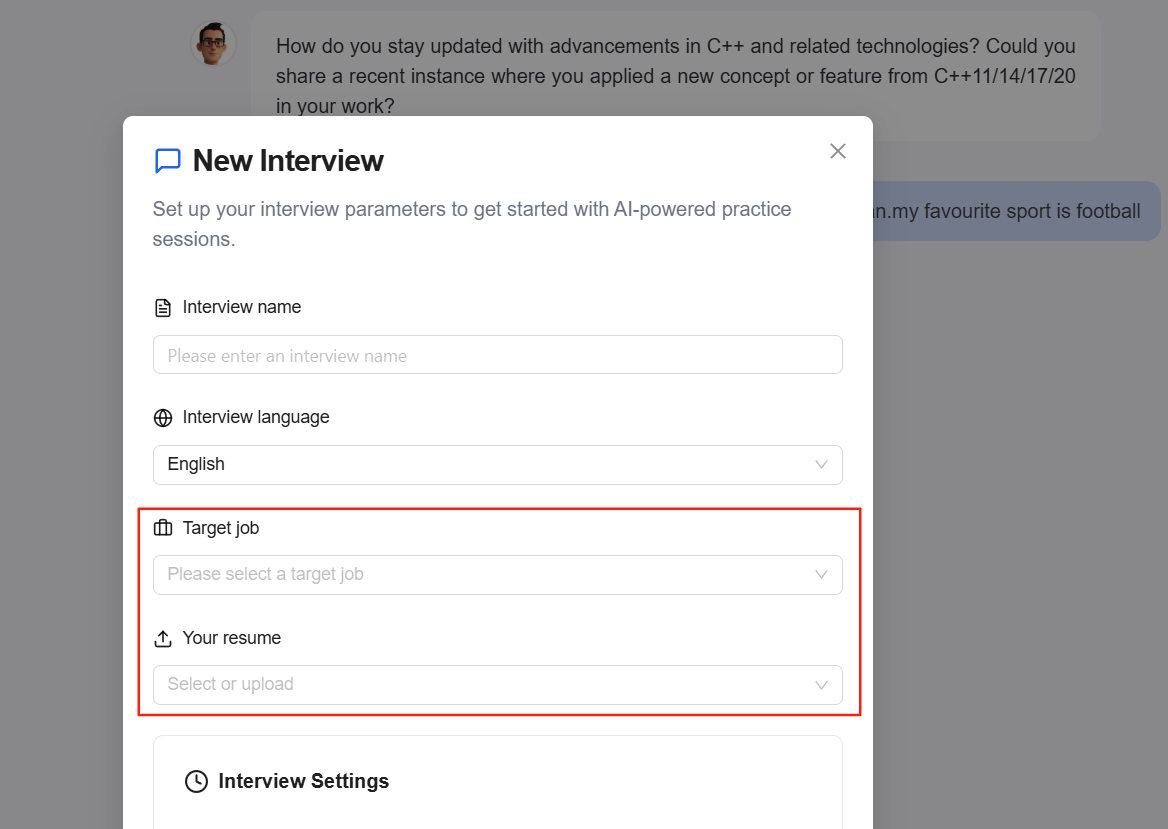This screenshot has width=1168, height=829.
Task: Click the Your resume field label
Action: [x=232, y=638]
